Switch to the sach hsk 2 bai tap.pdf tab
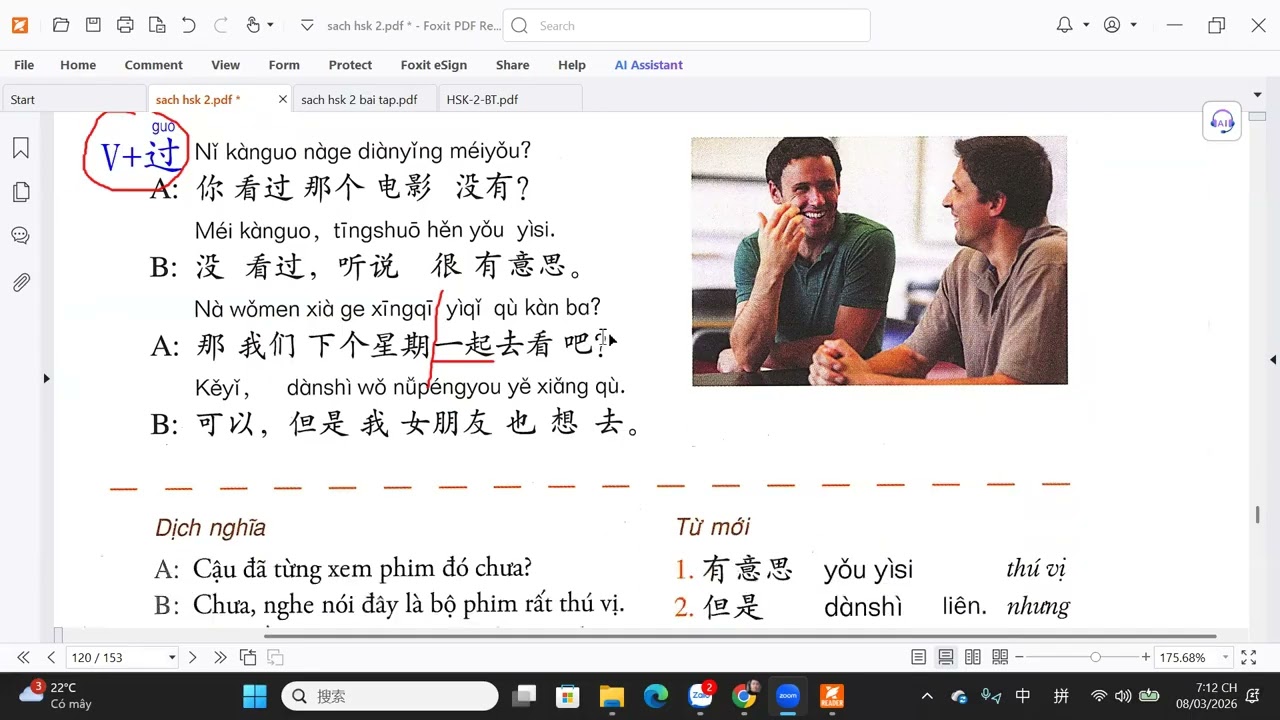This screenshot has height=720, width=1280. point(365,99)
